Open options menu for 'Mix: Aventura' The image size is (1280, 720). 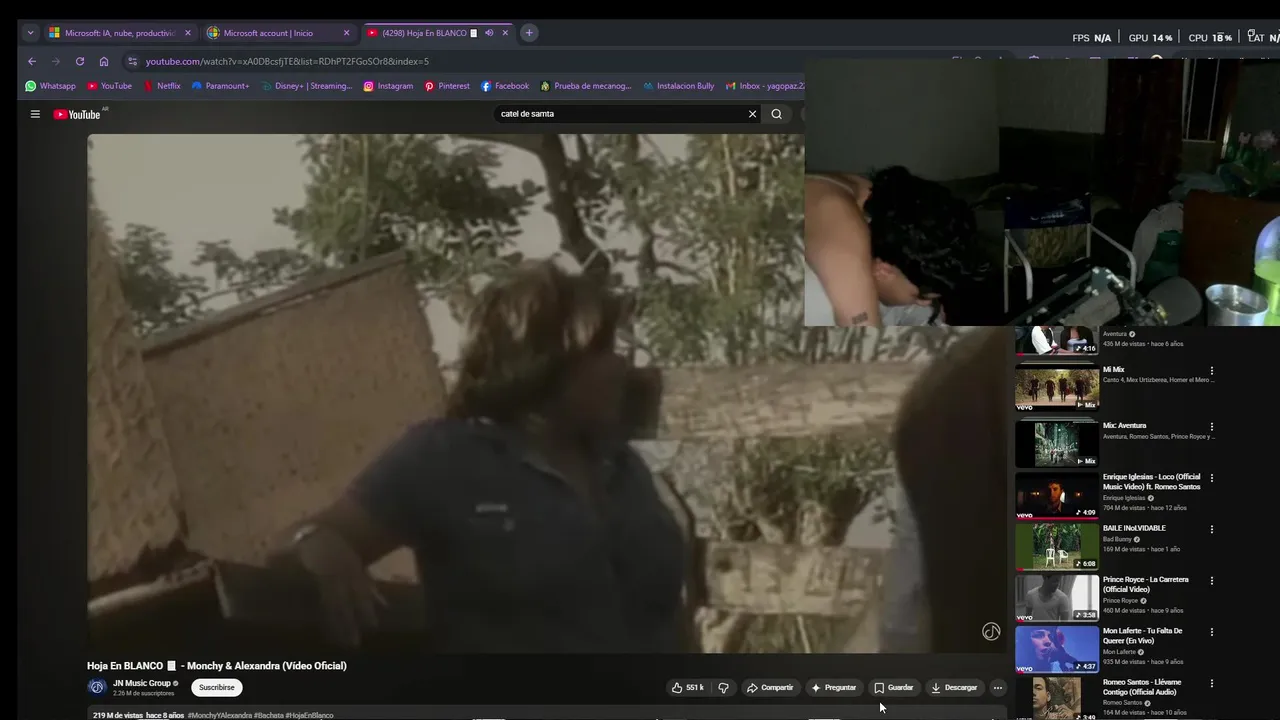pyautogui.click(x=1212, y=427)
